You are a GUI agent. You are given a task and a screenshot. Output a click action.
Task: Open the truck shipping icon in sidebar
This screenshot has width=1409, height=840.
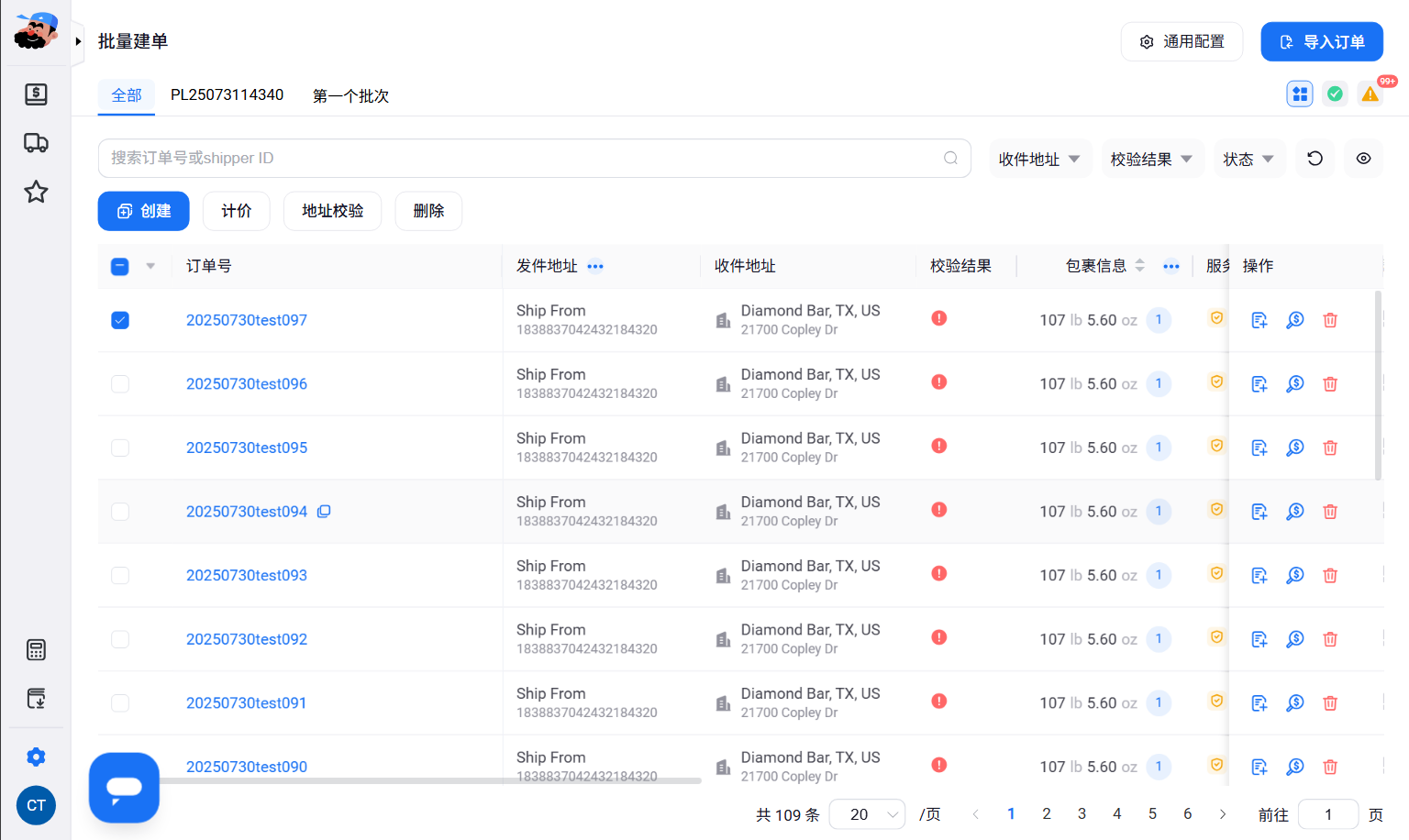[36, 143]
